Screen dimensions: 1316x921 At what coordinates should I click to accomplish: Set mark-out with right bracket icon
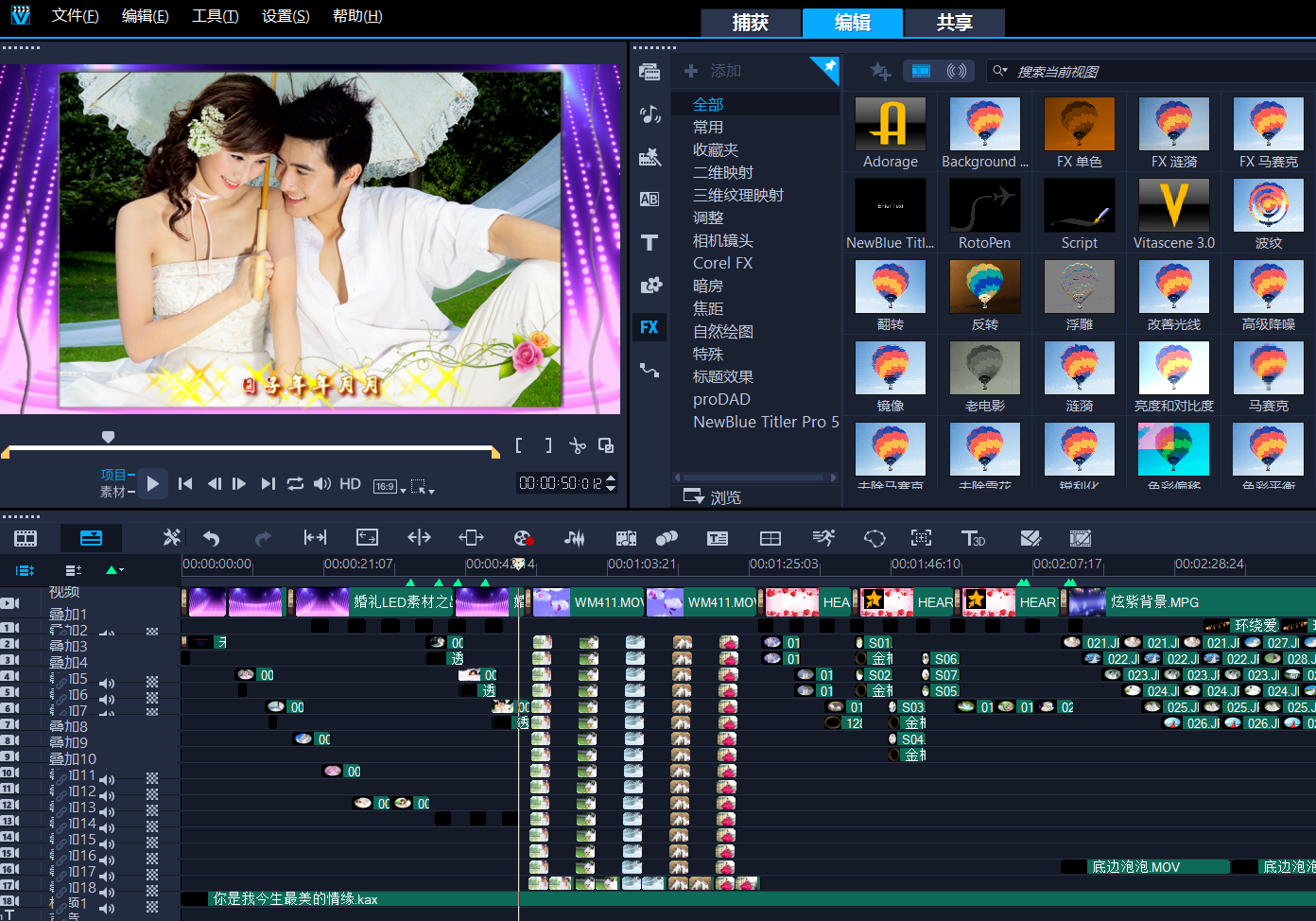click(x=548, y=445)
